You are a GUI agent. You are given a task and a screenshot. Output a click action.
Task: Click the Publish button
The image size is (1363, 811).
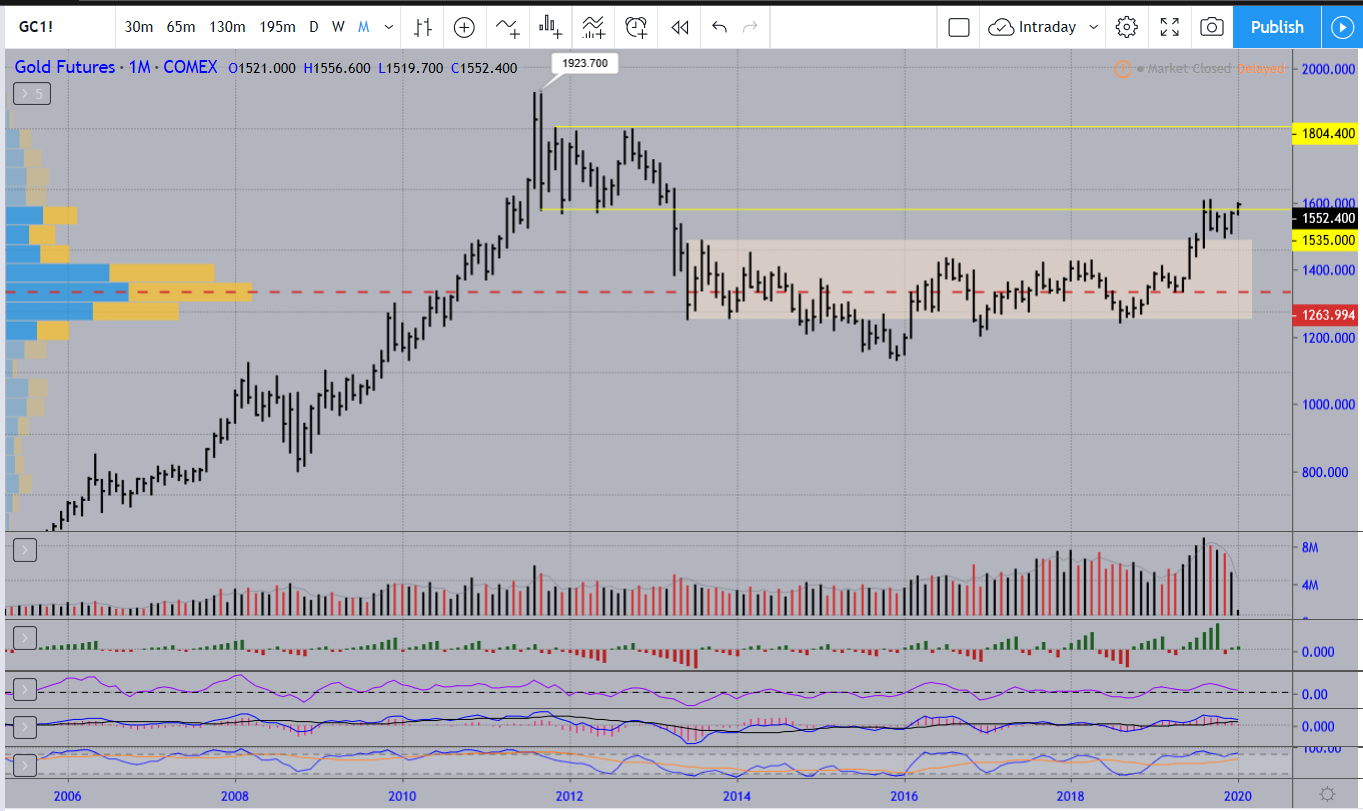(1276, 27)
